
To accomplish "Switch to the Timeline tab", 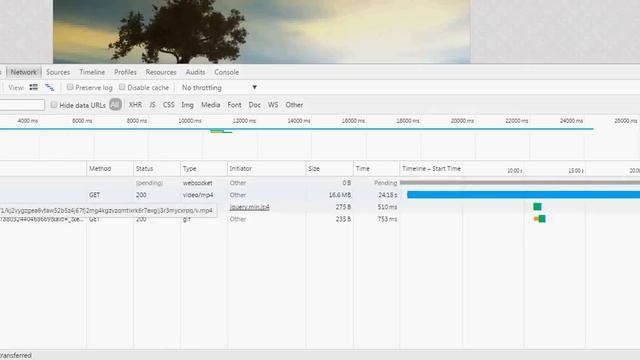I will (92, 72).
